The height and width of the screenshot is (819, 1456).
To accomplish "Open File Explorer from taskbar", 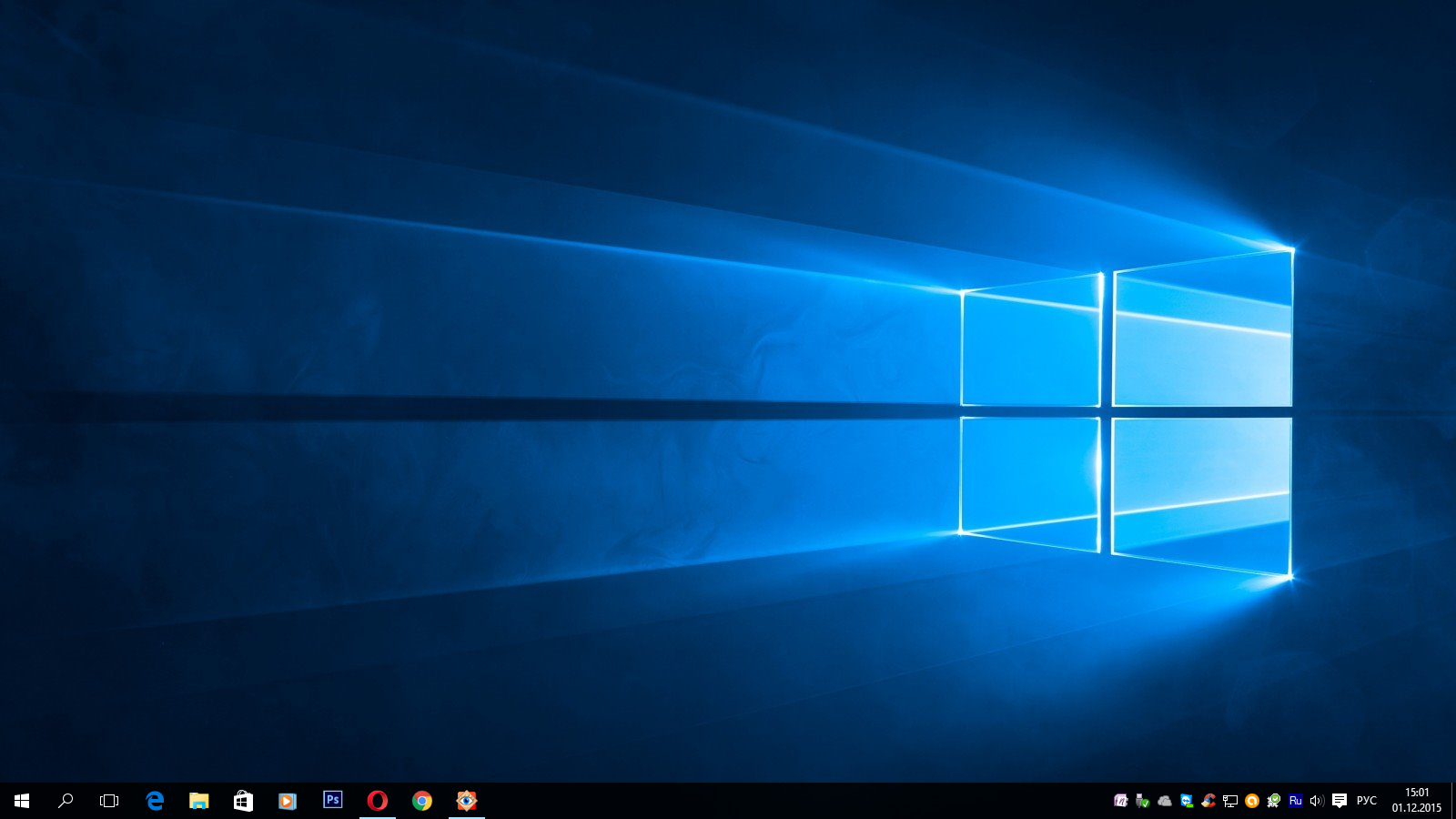I will 198,801.
